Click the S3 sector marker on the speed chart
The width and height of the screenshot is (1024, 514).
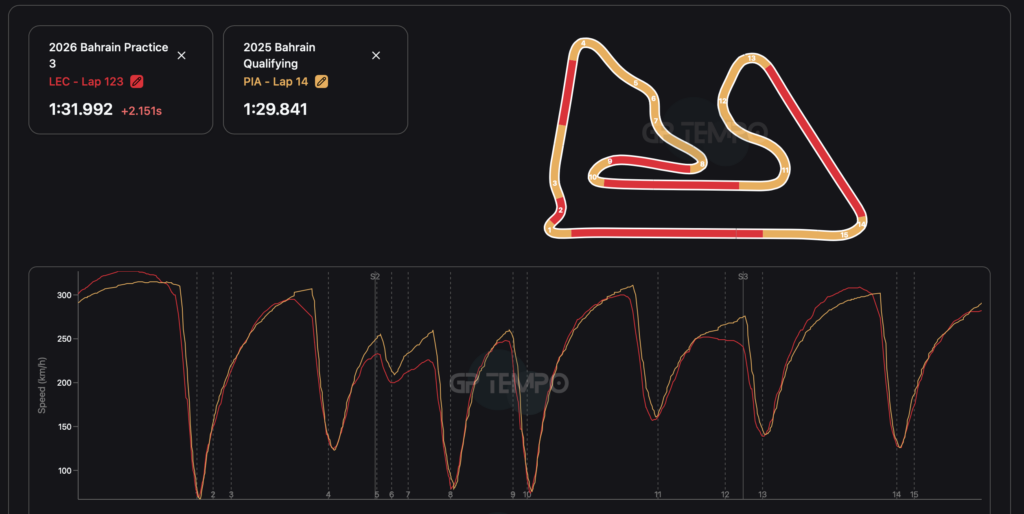click(x=742, y=276)
